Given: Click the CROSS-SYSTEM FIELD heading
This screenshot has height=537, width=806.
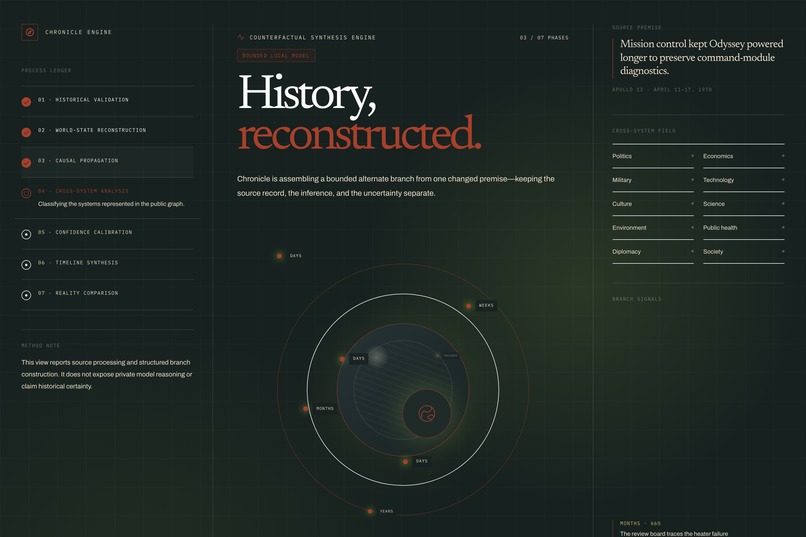Looking at the screenshot, I should (644, 131).
